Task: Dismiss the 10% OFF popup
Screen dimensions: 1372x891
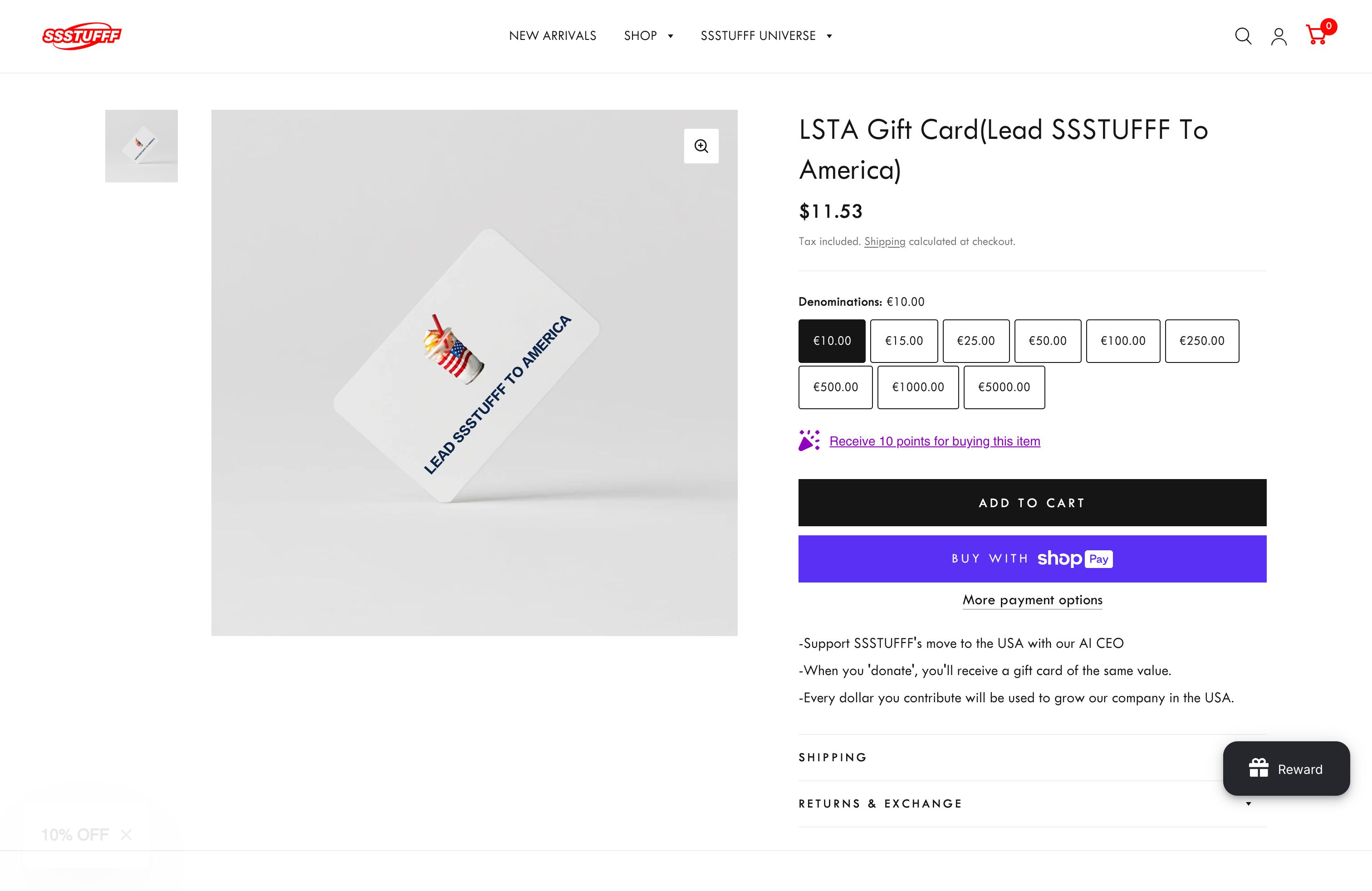Action: pos(126,834)
